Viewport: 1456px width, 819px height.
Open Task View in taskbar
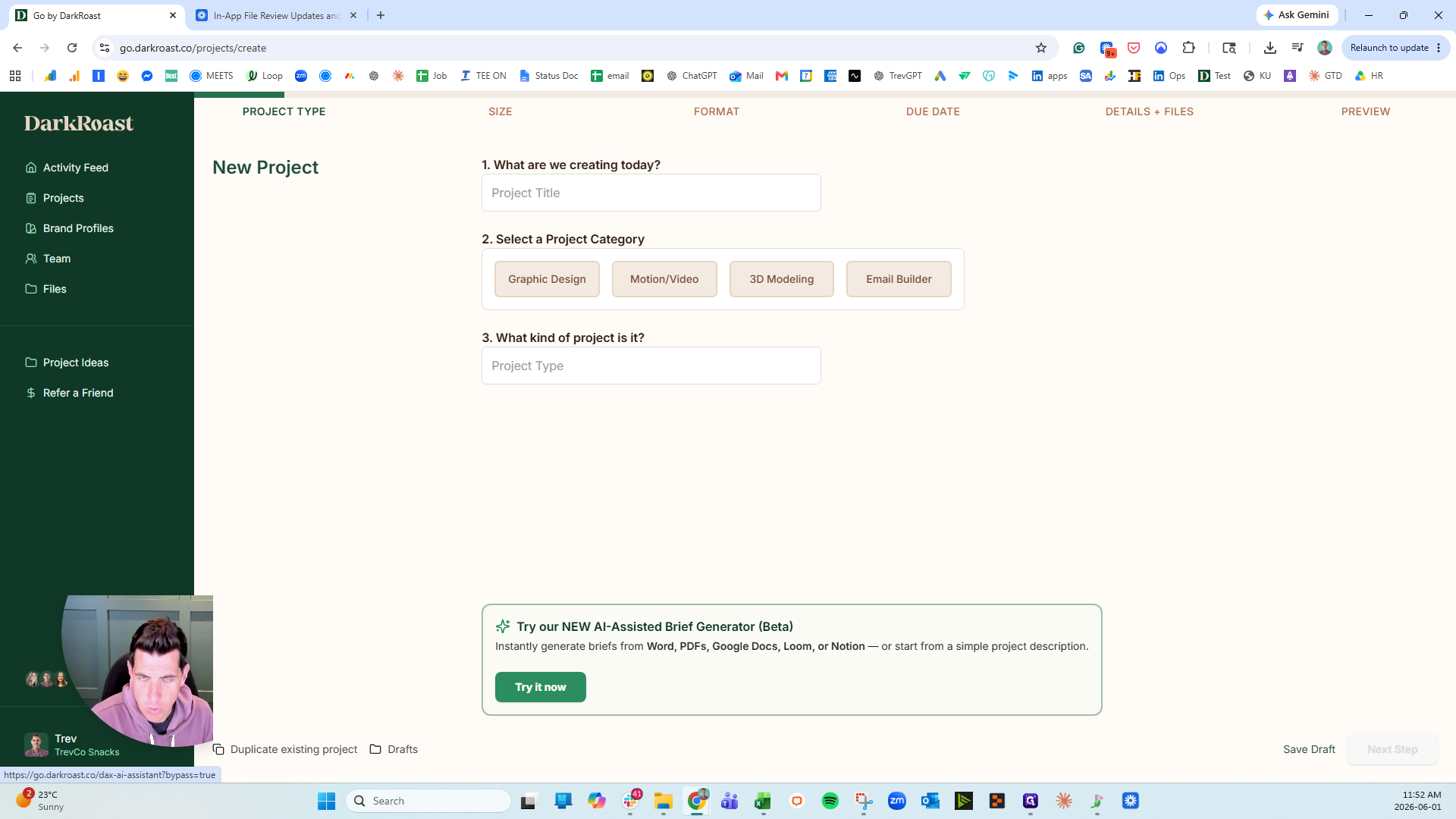(529, 801)
